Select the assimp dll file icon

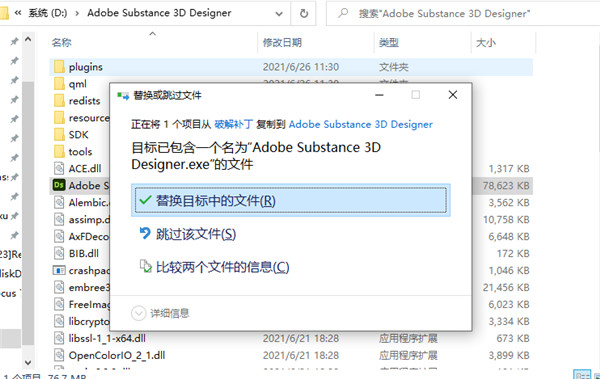(59, 219)
